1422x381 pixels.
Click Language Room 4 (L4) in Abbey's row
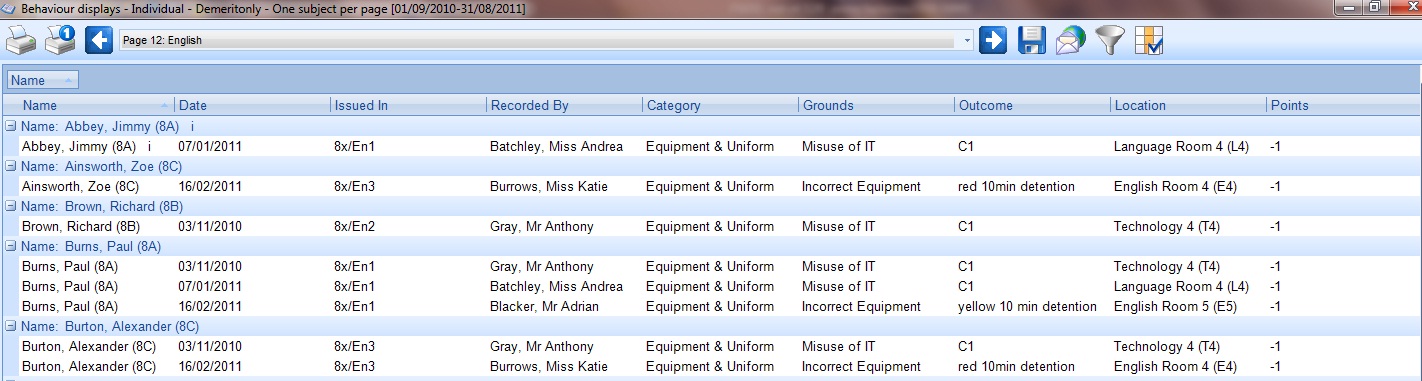pos(1181,147)
